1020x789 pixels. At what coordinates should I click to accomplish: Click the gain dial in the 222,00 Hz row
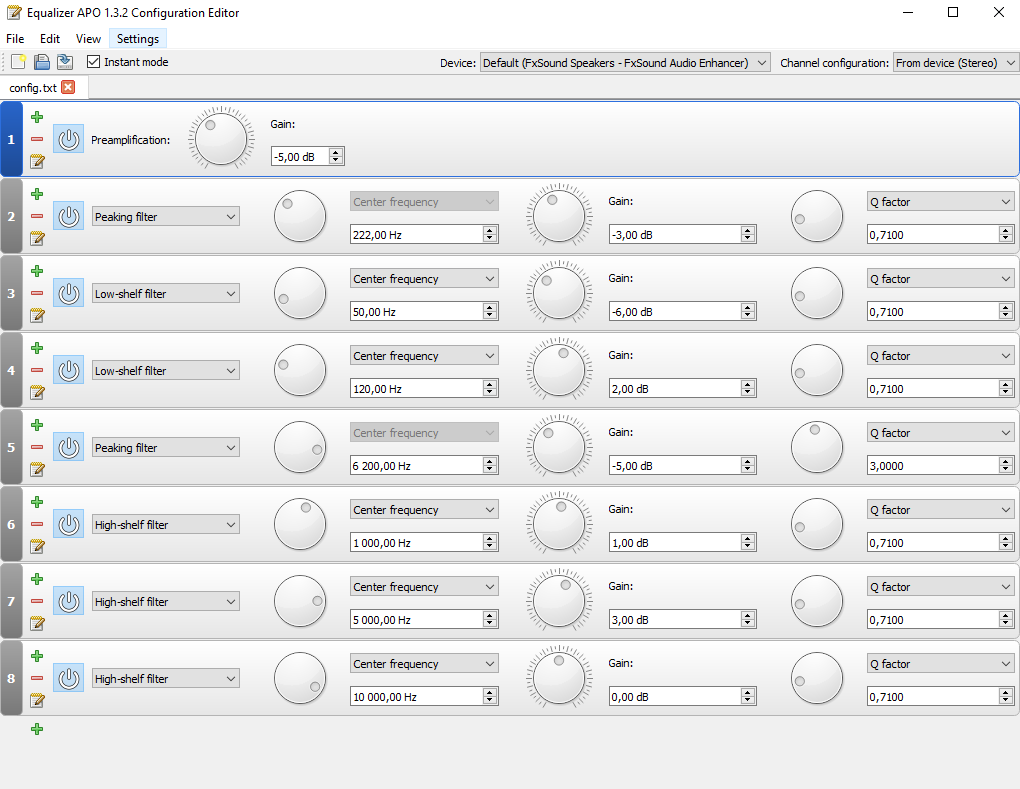(x=559, y=216)
